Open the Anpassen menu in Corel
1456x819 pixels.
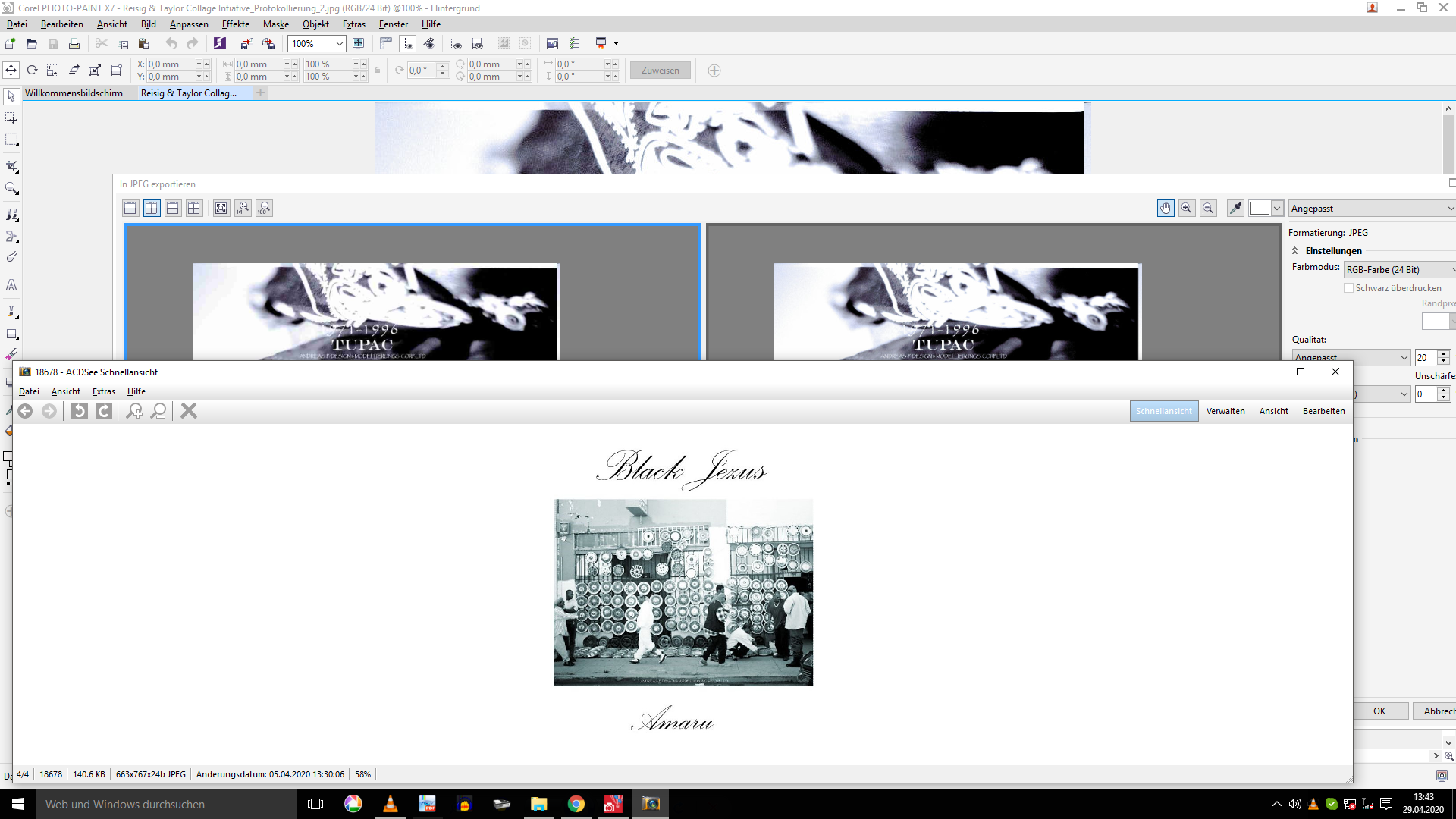[x=189, y=24]
